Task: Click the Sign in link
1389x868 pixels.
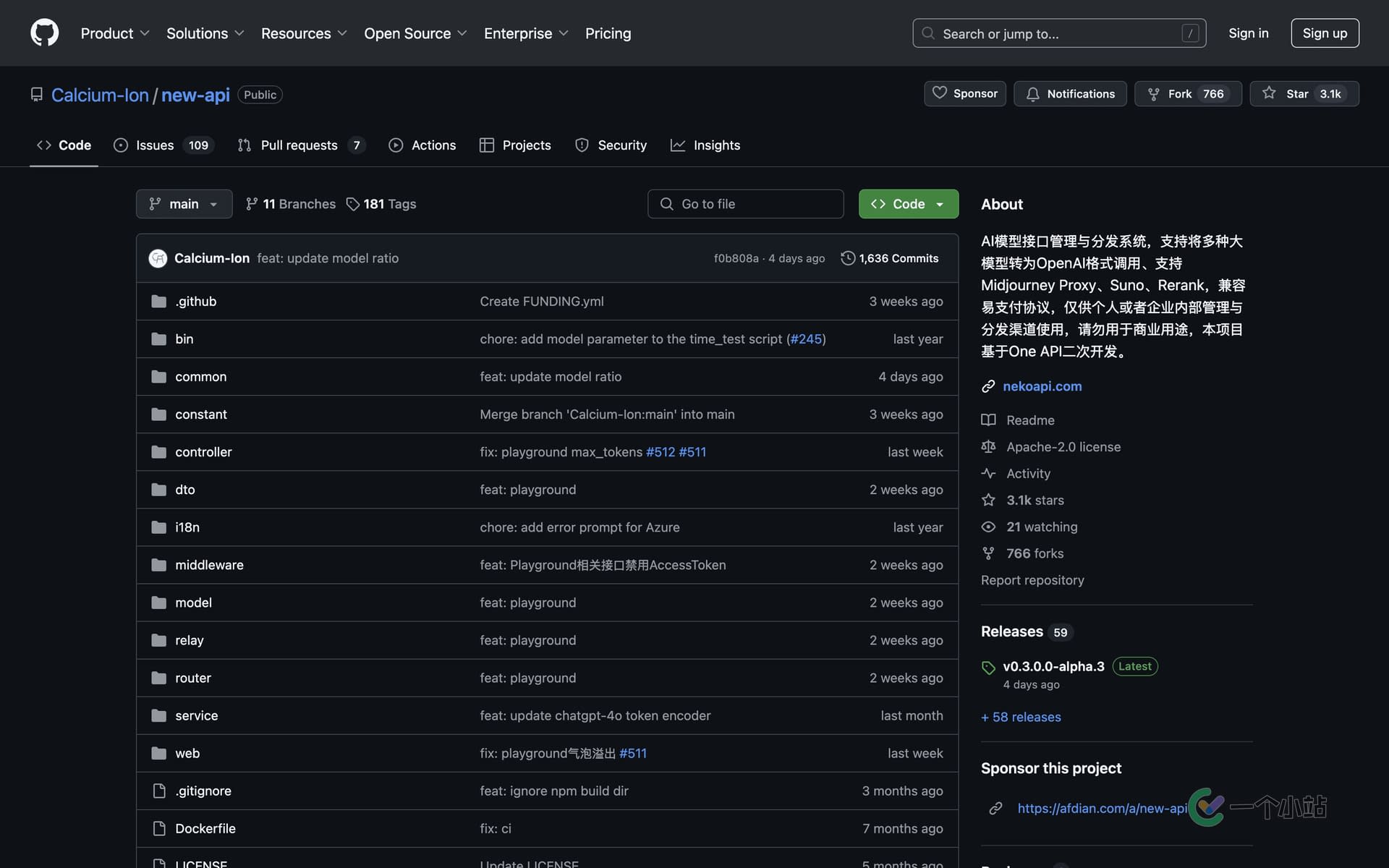Action: coord(1248,33)
